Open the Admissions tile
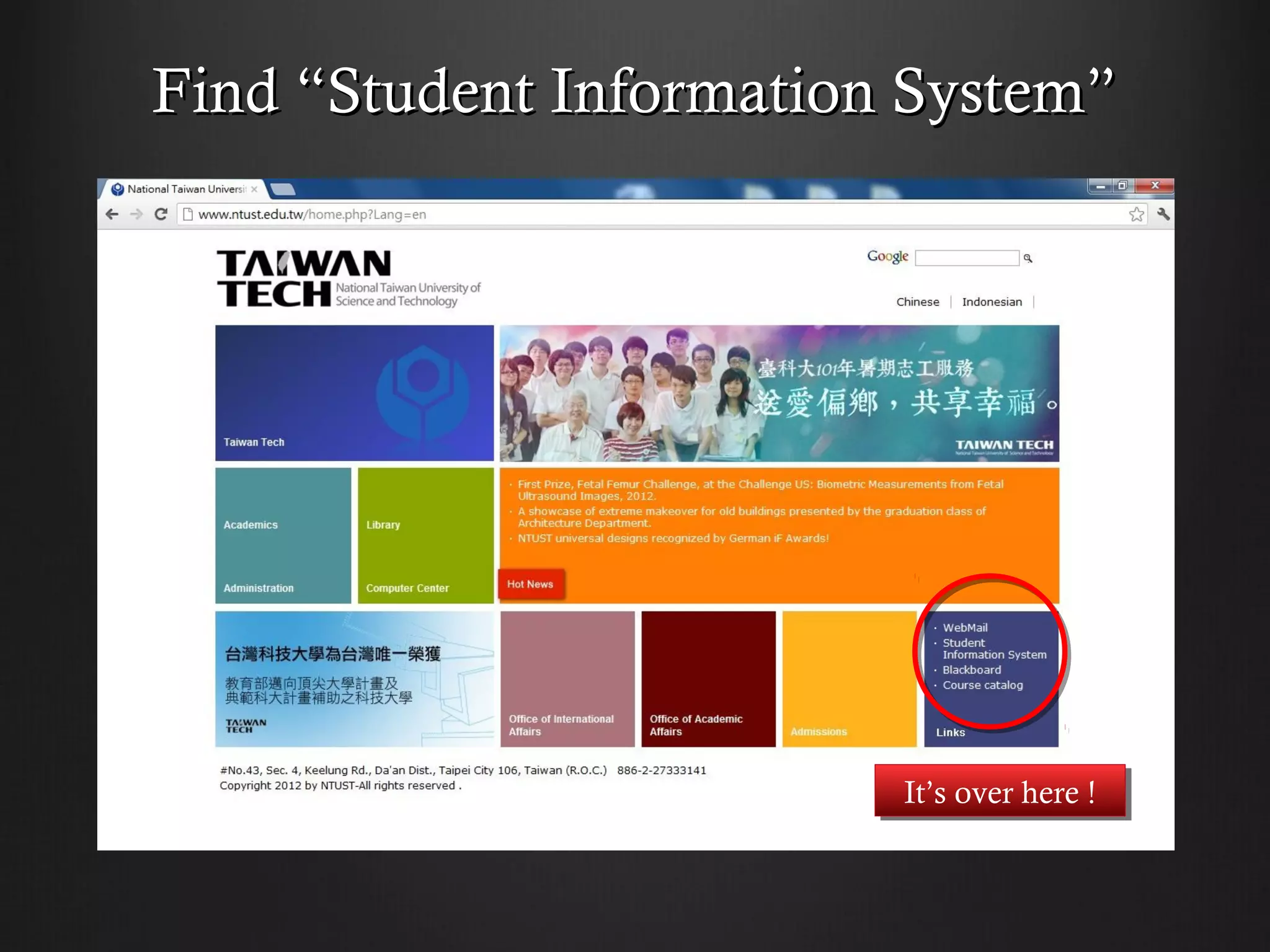 [848, 679]
